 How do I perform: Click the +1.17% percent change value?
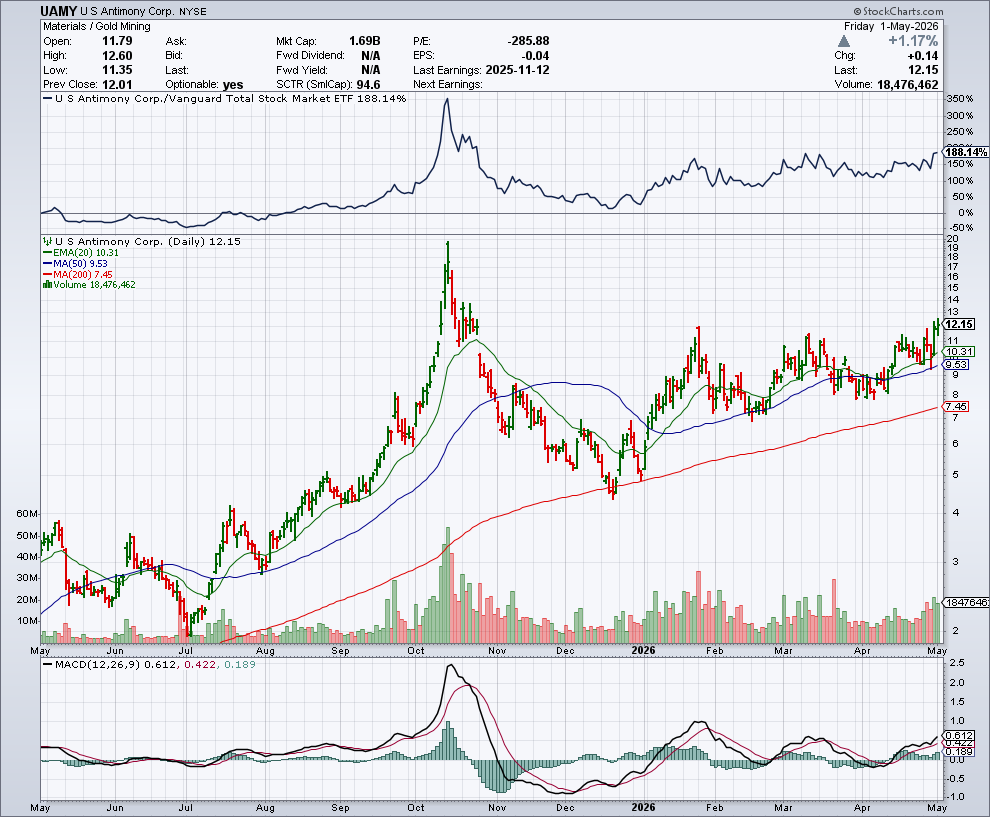click(912, 41)
